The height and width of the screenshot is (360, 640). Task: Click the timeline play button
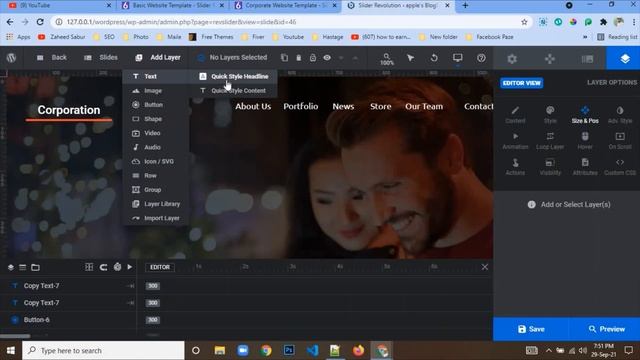coord(130,267)
